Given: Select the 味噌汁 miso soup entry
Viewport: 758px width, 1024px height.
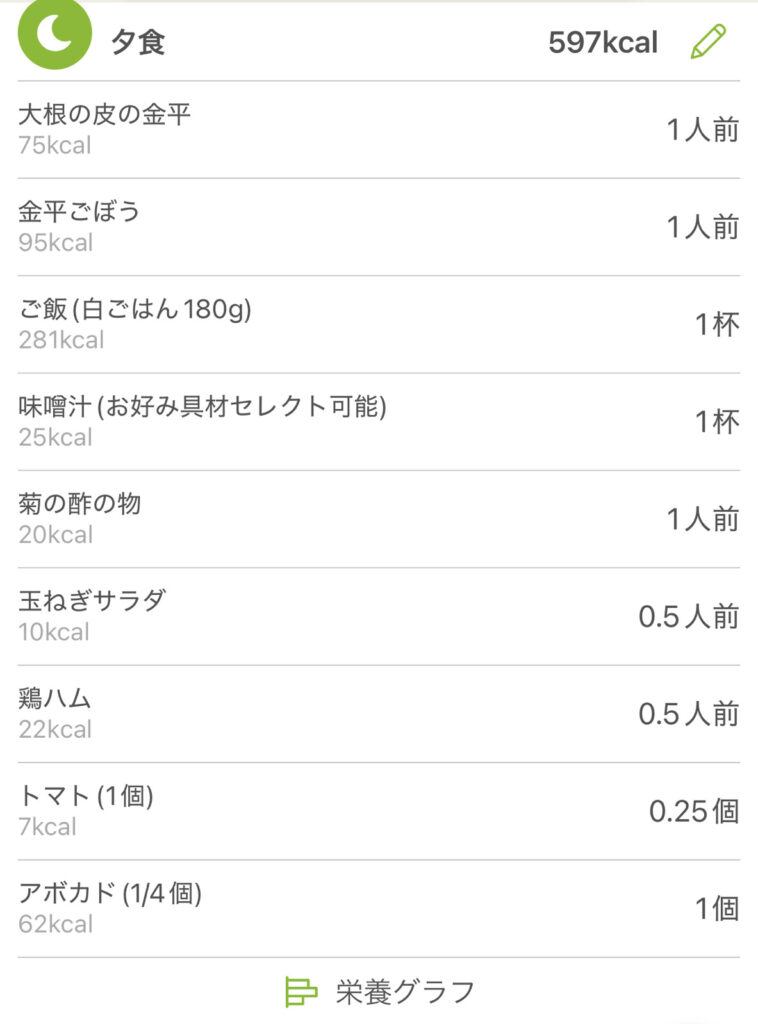Looking at the screenshot, I should point(202,407).
